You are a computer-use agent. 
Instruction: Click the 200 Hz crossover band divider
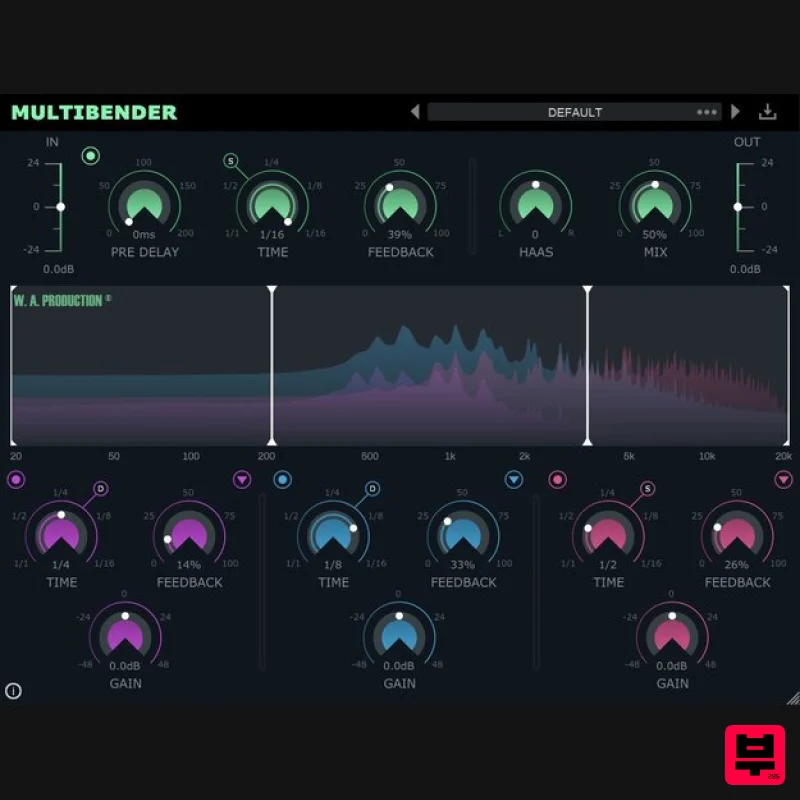[272, 365]
